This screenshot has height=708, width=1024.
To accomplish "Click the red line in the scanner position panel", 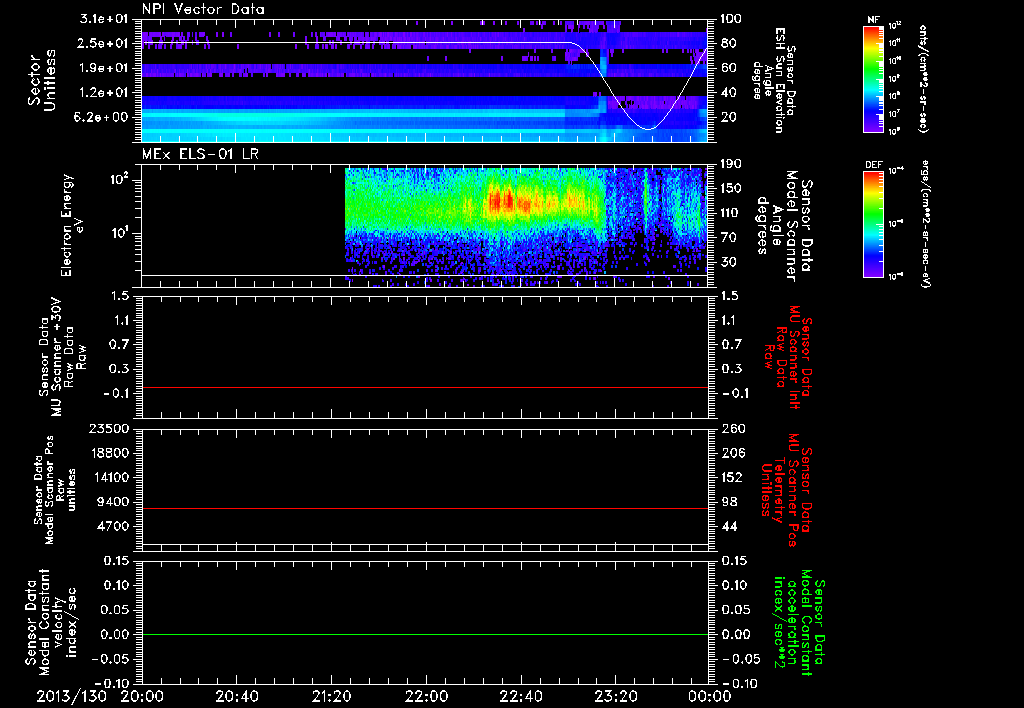I will point(425,509).
